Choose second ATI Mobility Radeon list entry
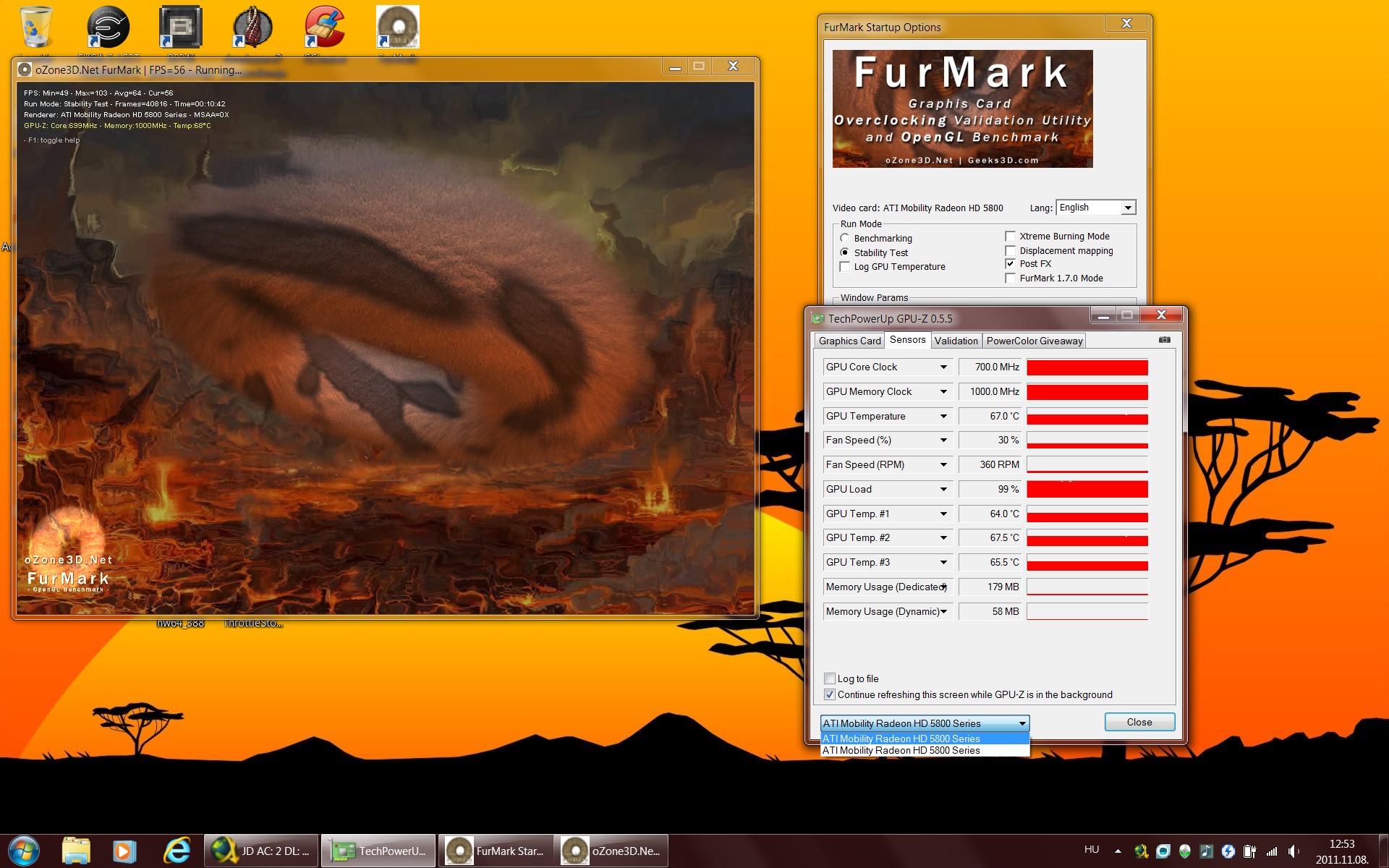The width and height of the screenshot is (1389, 868). [x=925, y=751]
